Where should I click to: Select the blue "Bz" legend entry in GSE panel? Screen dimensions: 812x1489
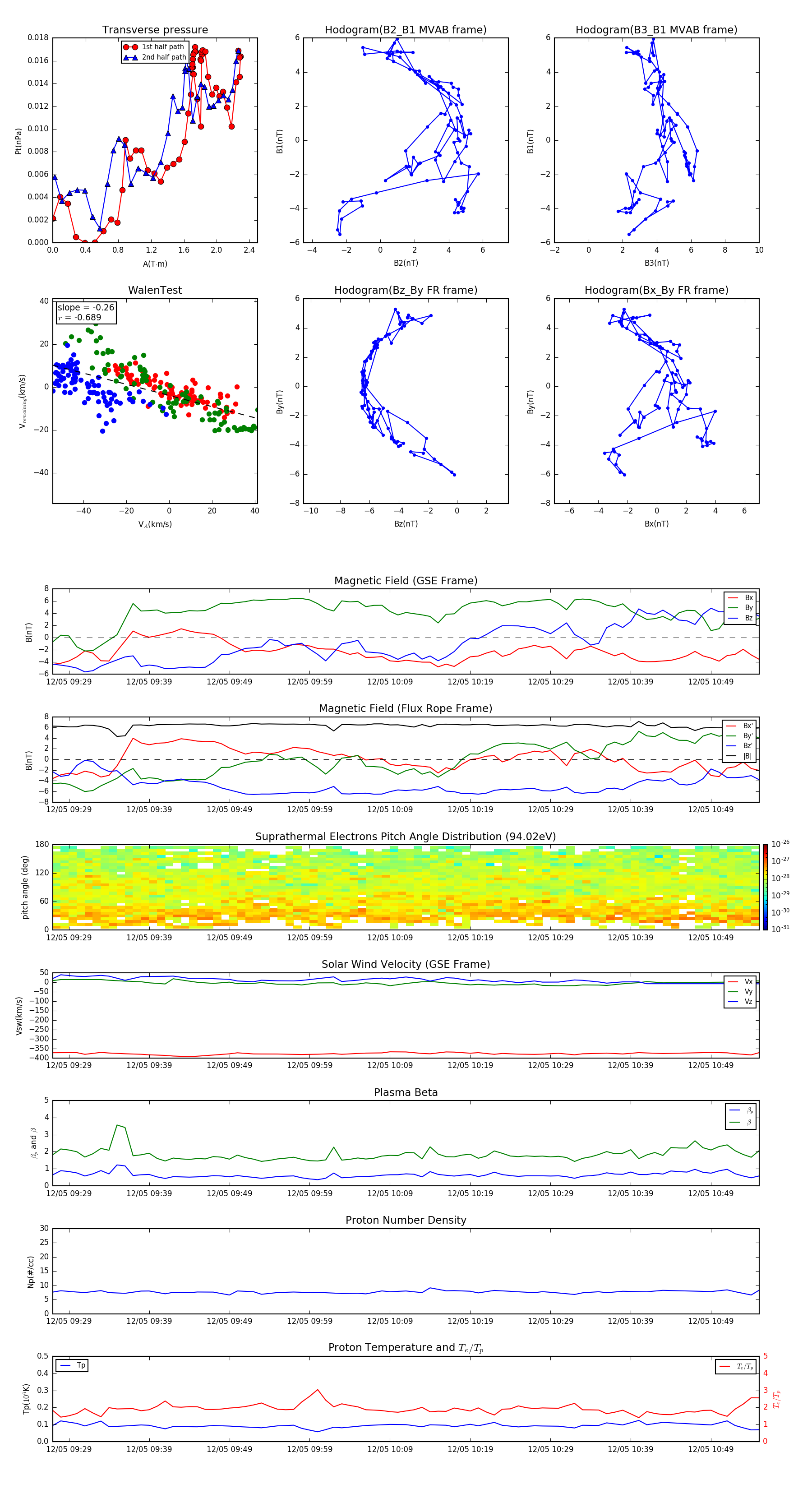[741, 619]
